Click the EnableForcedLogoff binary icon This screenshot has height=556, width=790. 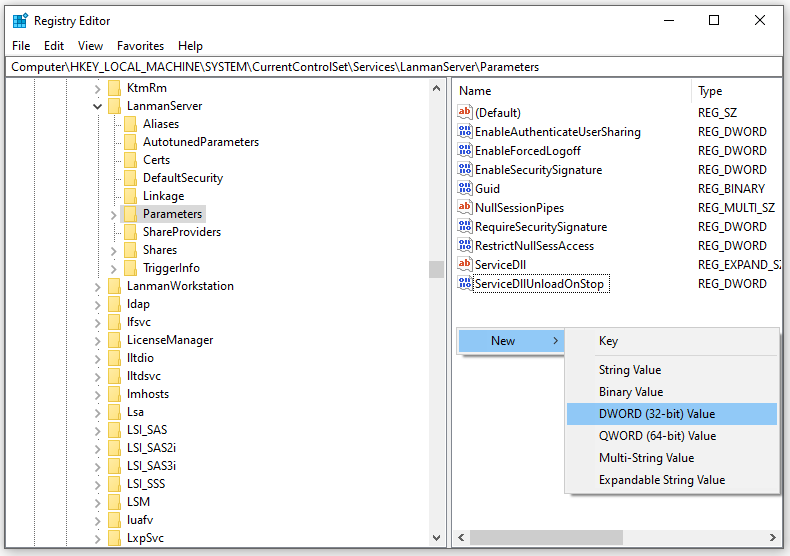pos(465,150)
